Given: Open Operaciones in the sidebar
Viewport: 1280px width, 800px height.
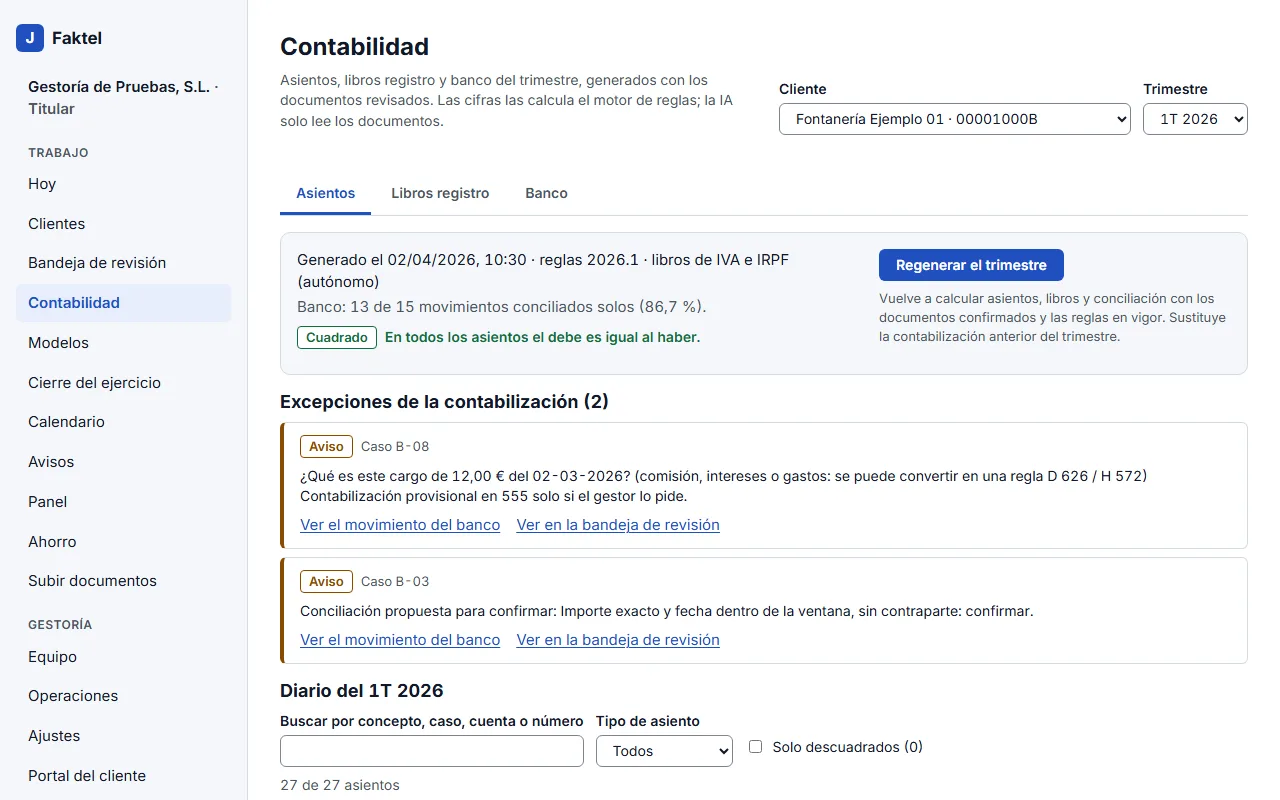Looking at the screenshot, I should (123, 696).
